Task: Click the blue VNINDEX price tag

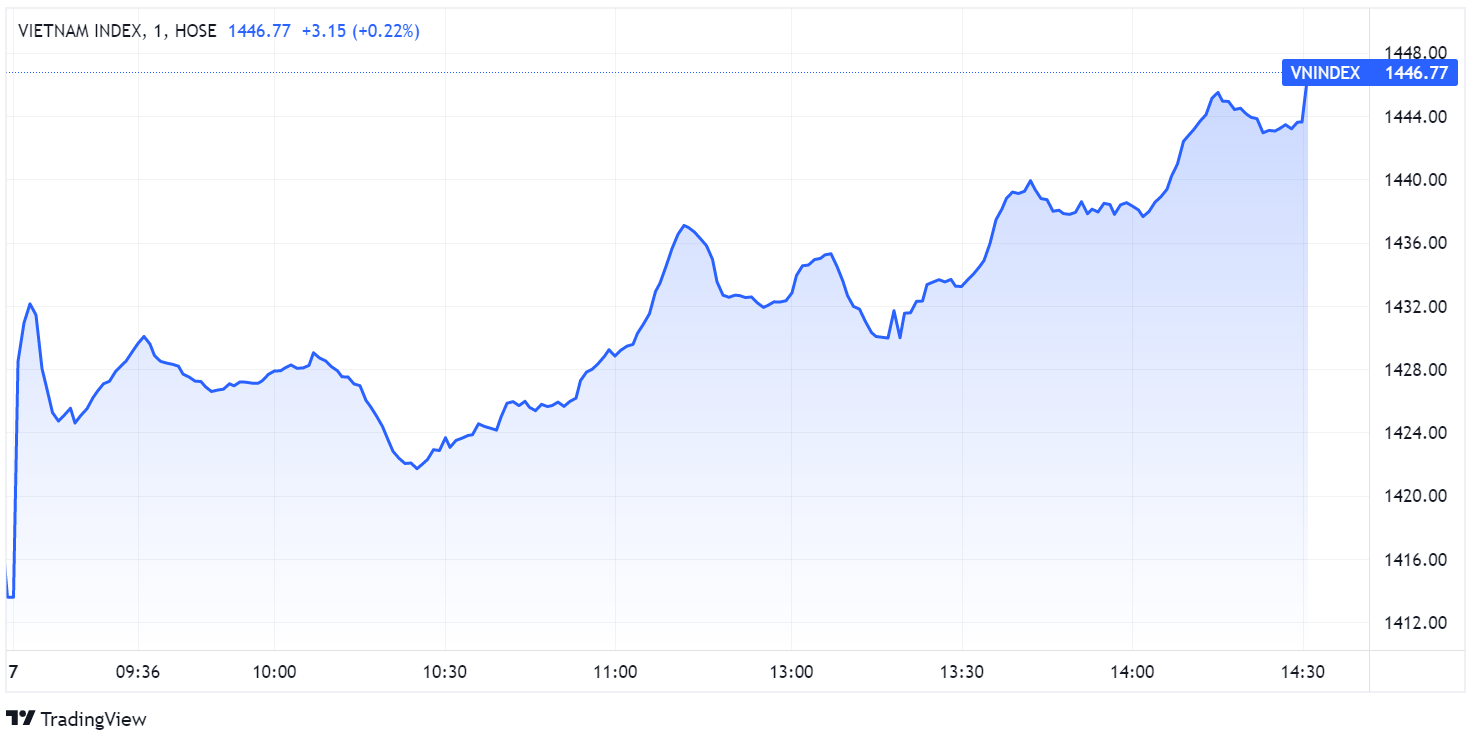Action: tap(1365, 72)
